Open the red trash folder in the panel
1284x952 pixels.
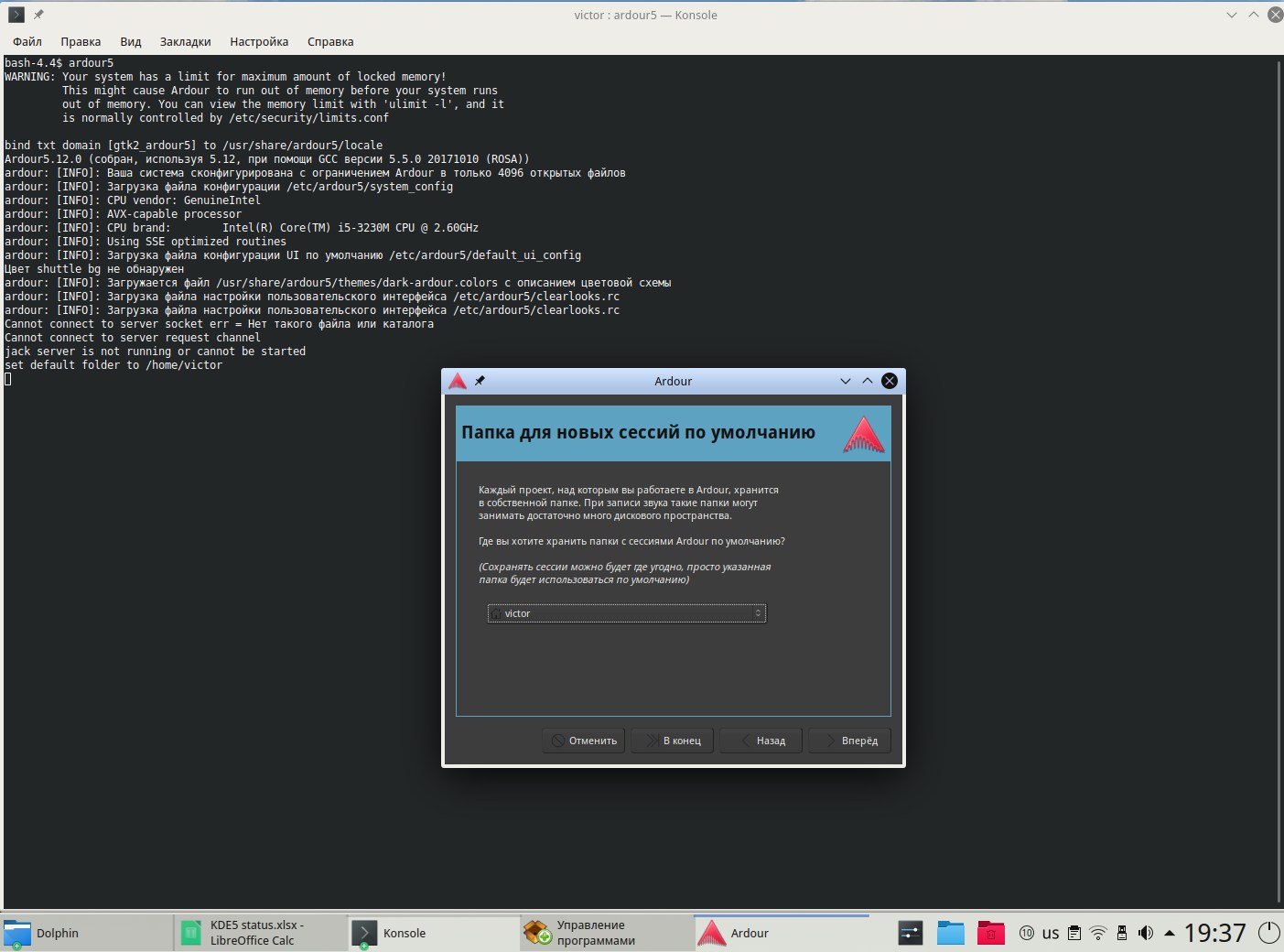[991, 933]
